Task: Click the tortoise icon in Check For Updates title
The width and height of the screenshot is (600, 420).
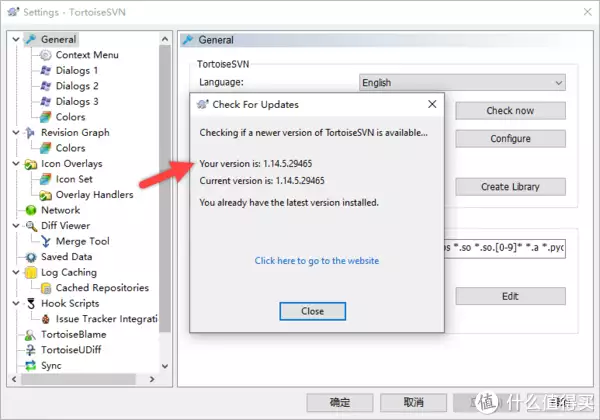Action: [x=203, y=104]
